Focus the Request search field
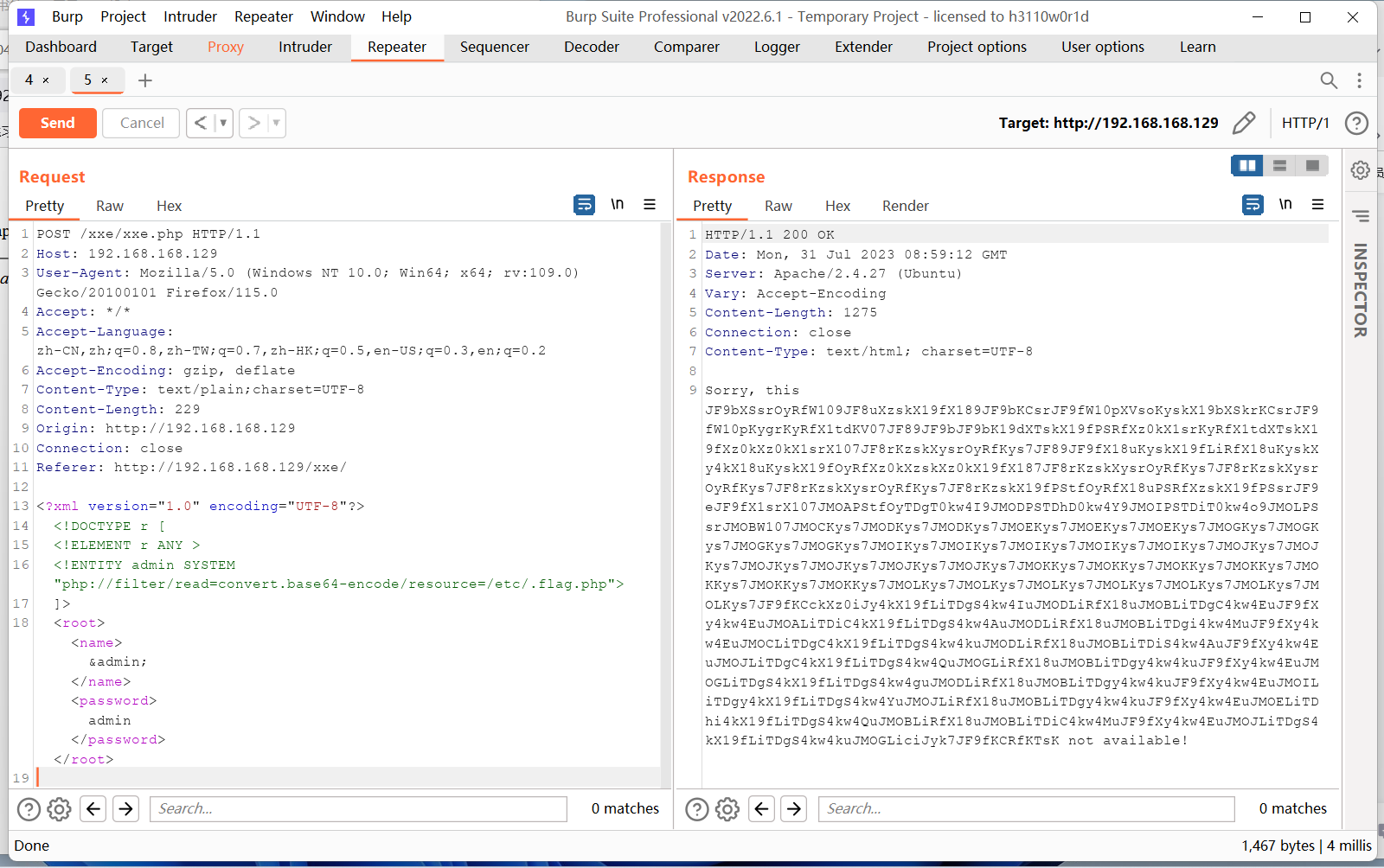The width and height of the screenshot is (1384, 868). pos(358,808)
